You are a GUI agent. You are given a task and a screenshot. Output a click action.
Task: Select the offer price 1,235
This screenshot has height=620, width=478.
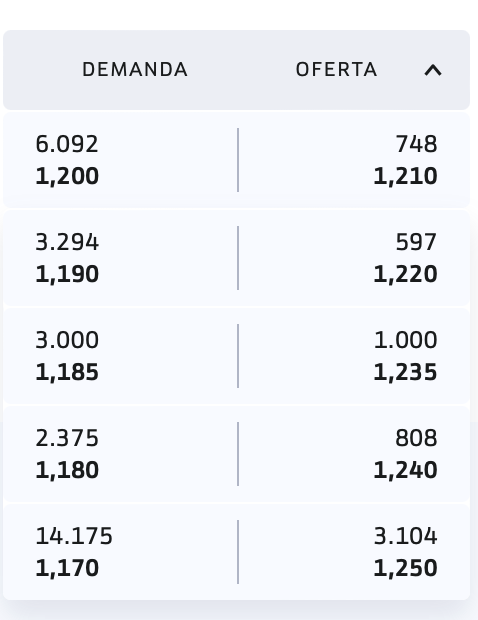click(405, 372)
